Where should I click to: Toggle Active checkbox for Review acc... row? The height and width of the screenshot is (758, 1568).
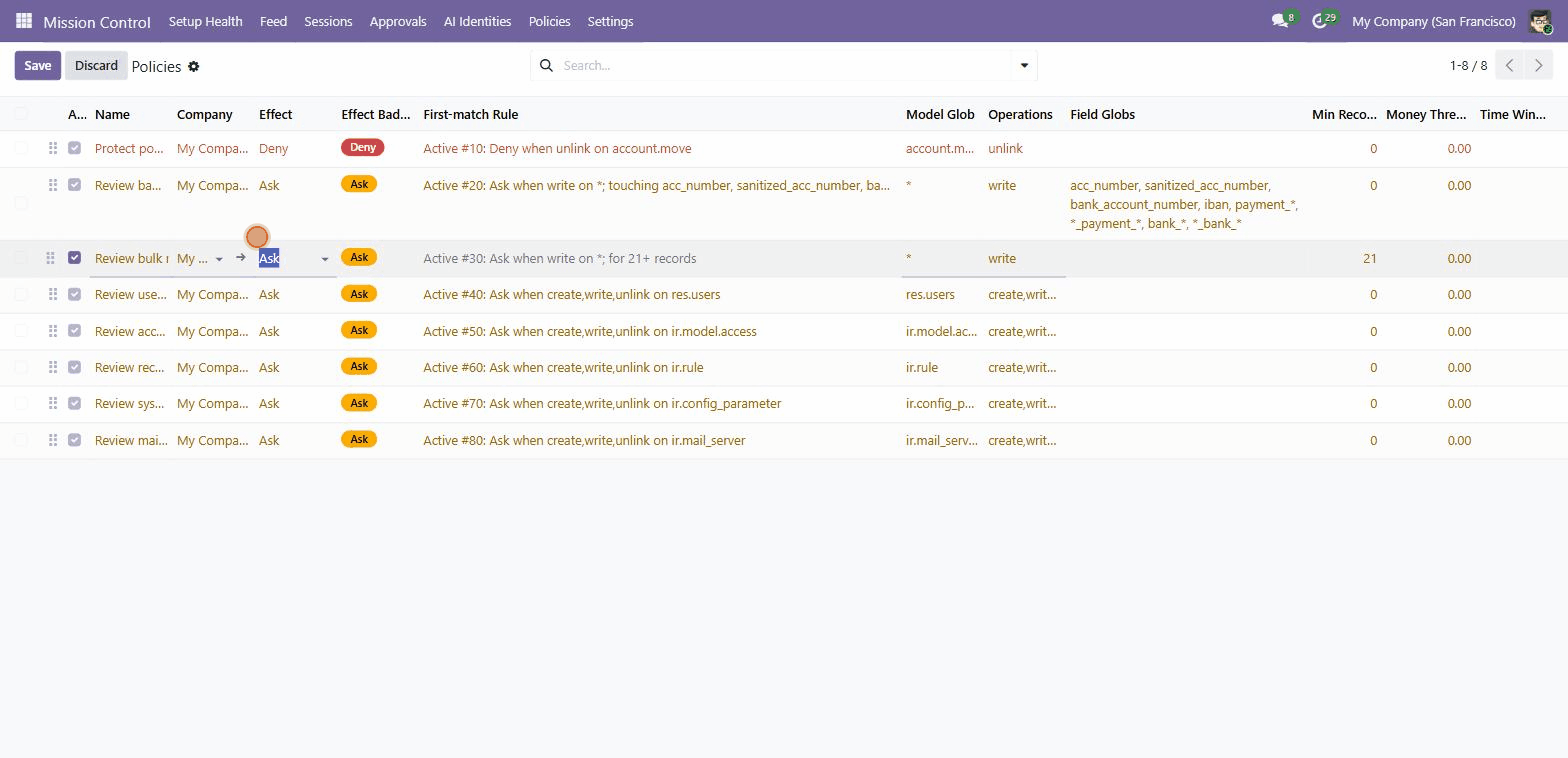pos(74,331)
